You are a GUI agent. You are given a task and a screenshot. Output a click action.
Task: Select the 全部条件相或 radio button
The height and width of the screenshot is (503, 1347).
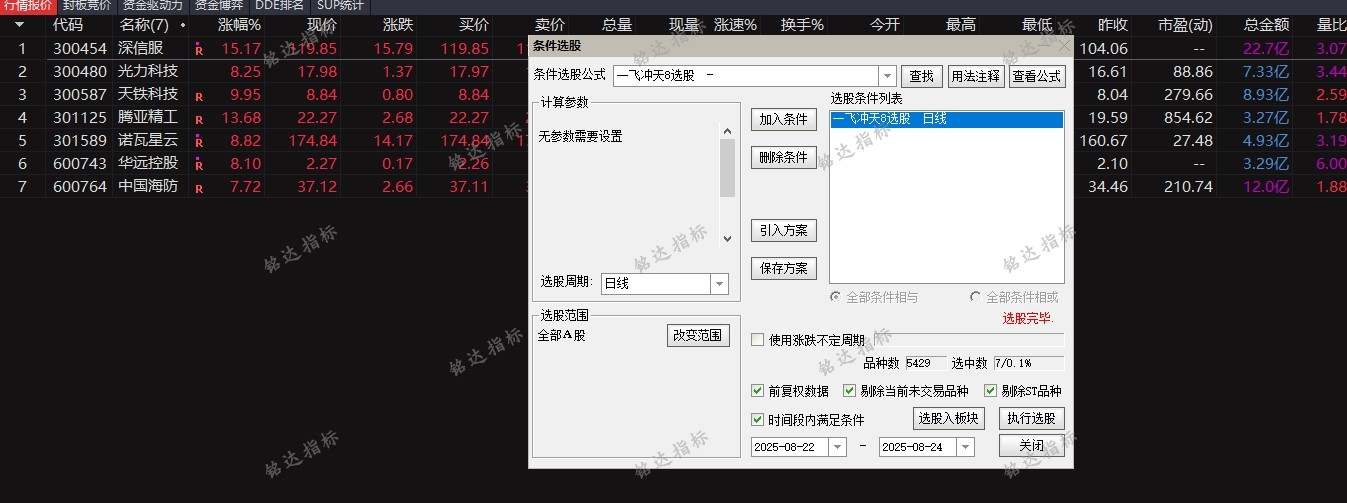(975, 297)
